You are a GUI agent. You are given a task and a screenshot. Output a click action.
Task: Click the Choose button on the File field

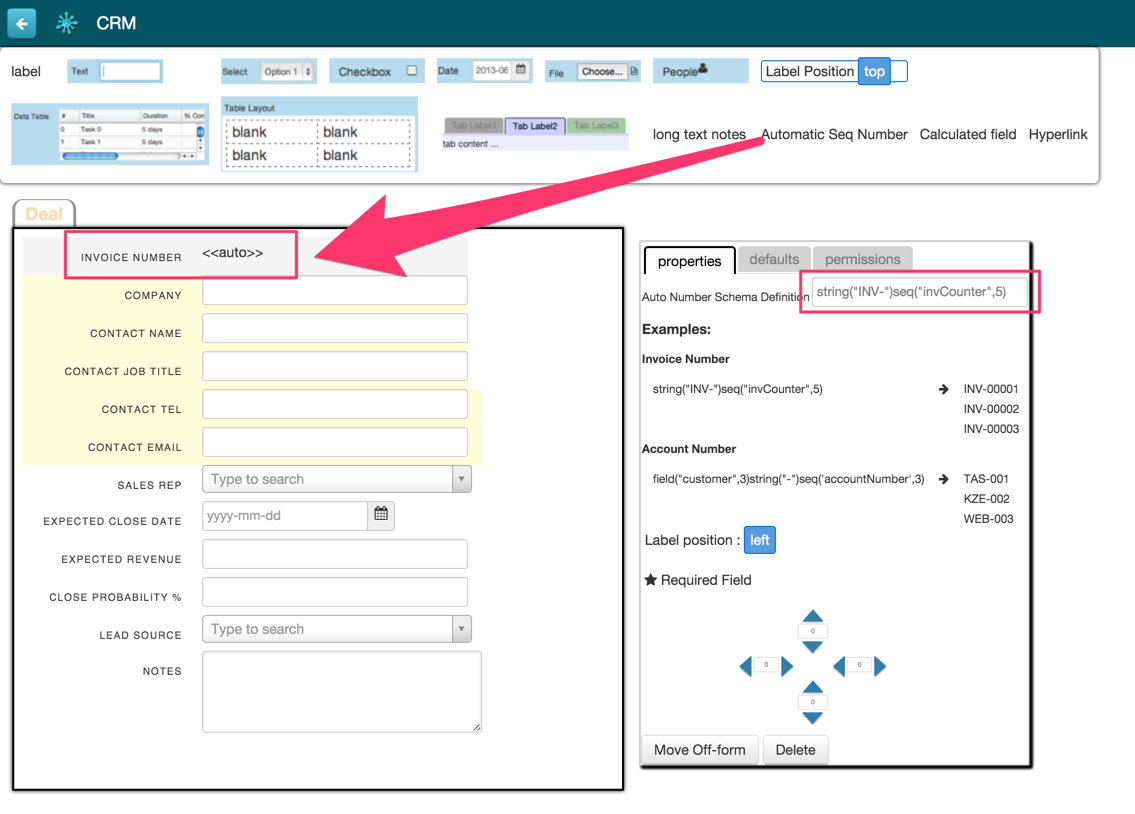coord(601,72)
